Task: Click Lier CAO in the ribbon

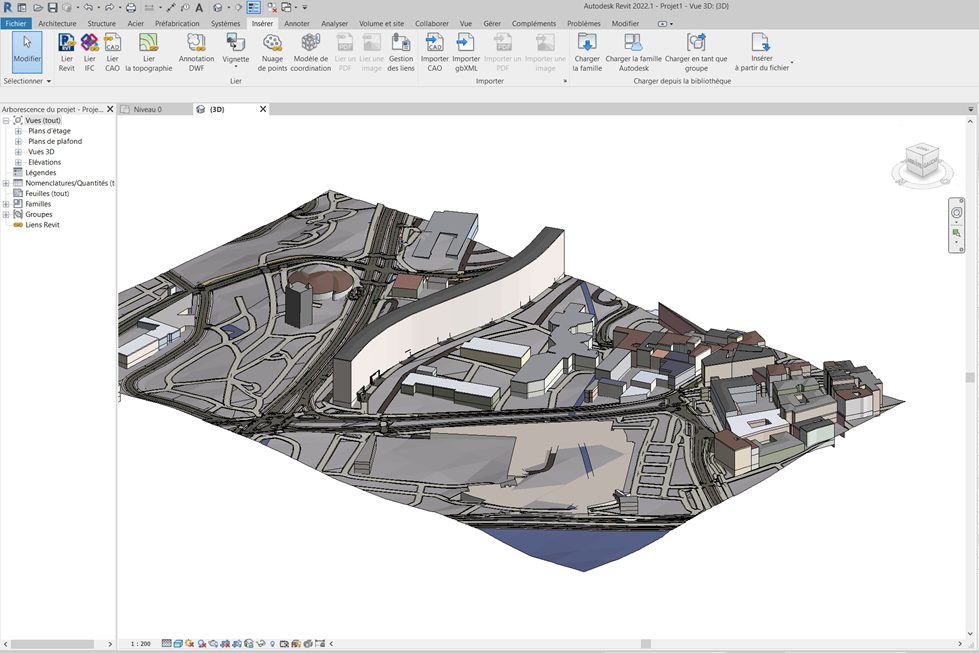Action: 112,43
